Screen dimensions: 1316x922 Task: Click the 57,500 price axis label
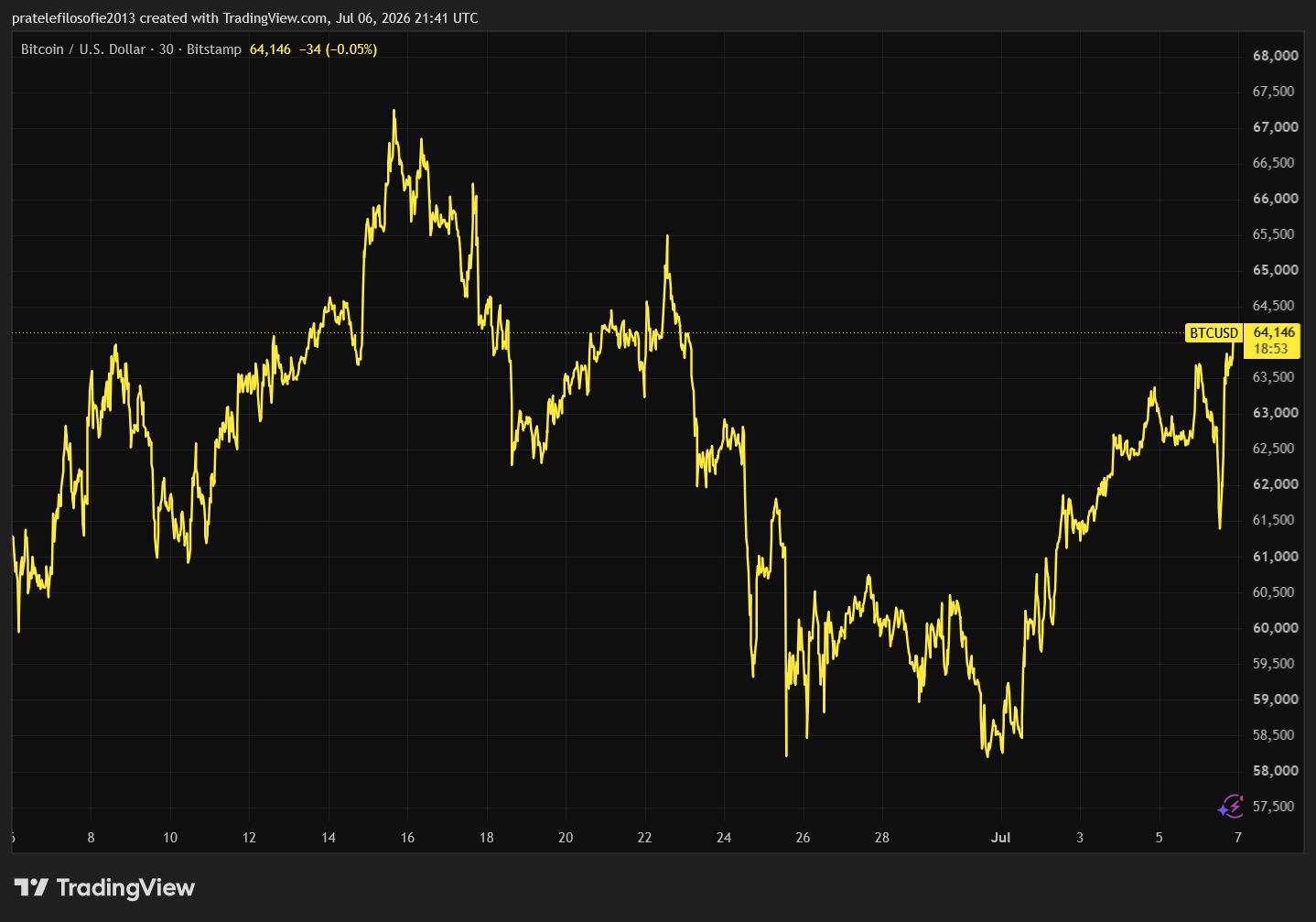point(1275,807)
